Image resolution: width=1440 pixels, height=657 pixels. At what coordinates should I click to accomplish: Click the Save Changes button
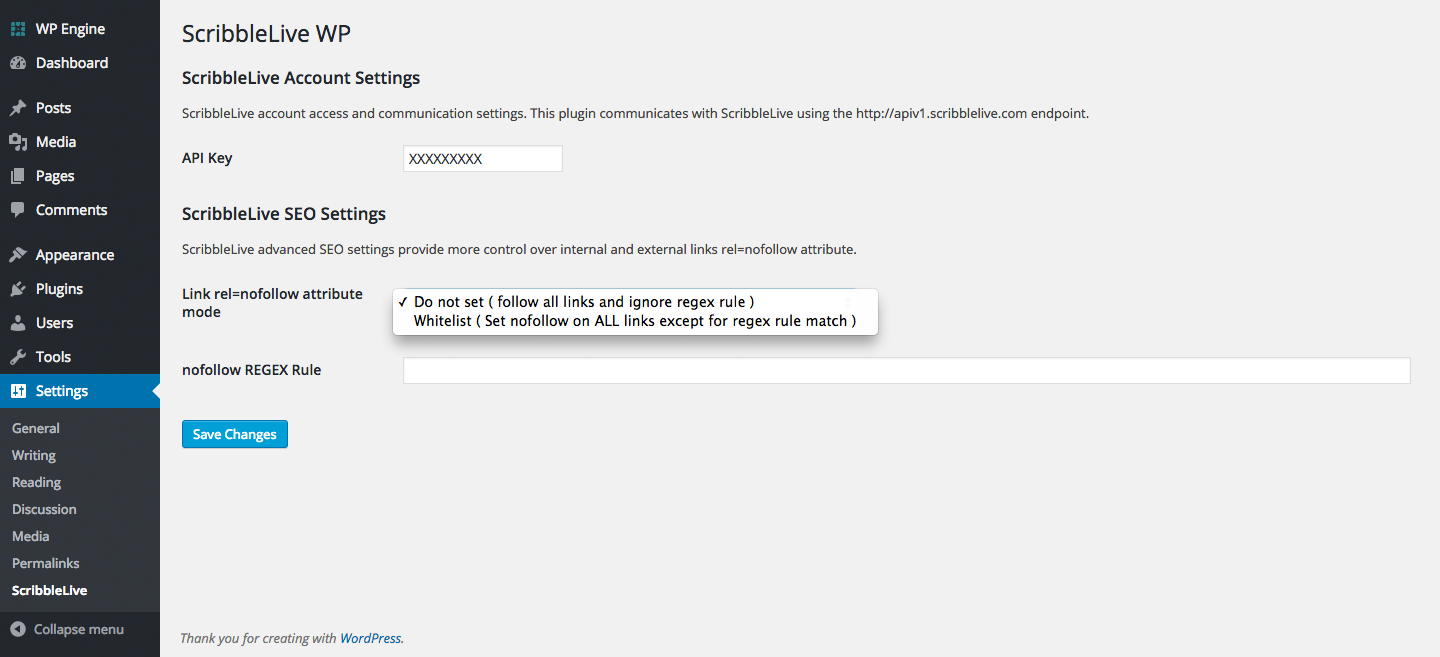[235, 434]
